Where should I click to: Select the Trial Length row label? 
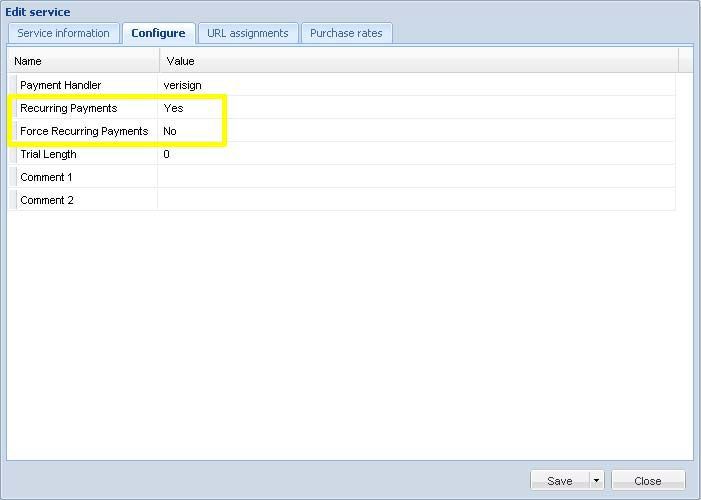pos(48,154)
